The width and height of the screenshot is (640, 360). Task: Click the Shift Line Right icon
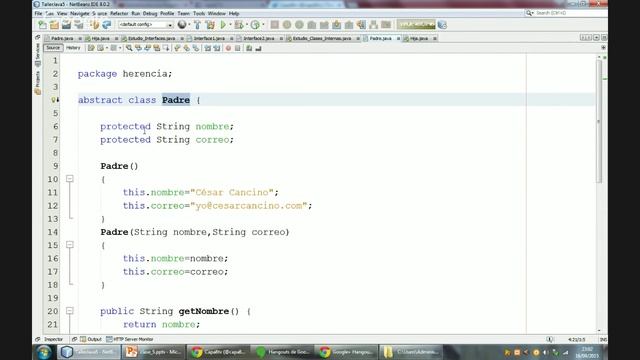[x=217, y=48]
